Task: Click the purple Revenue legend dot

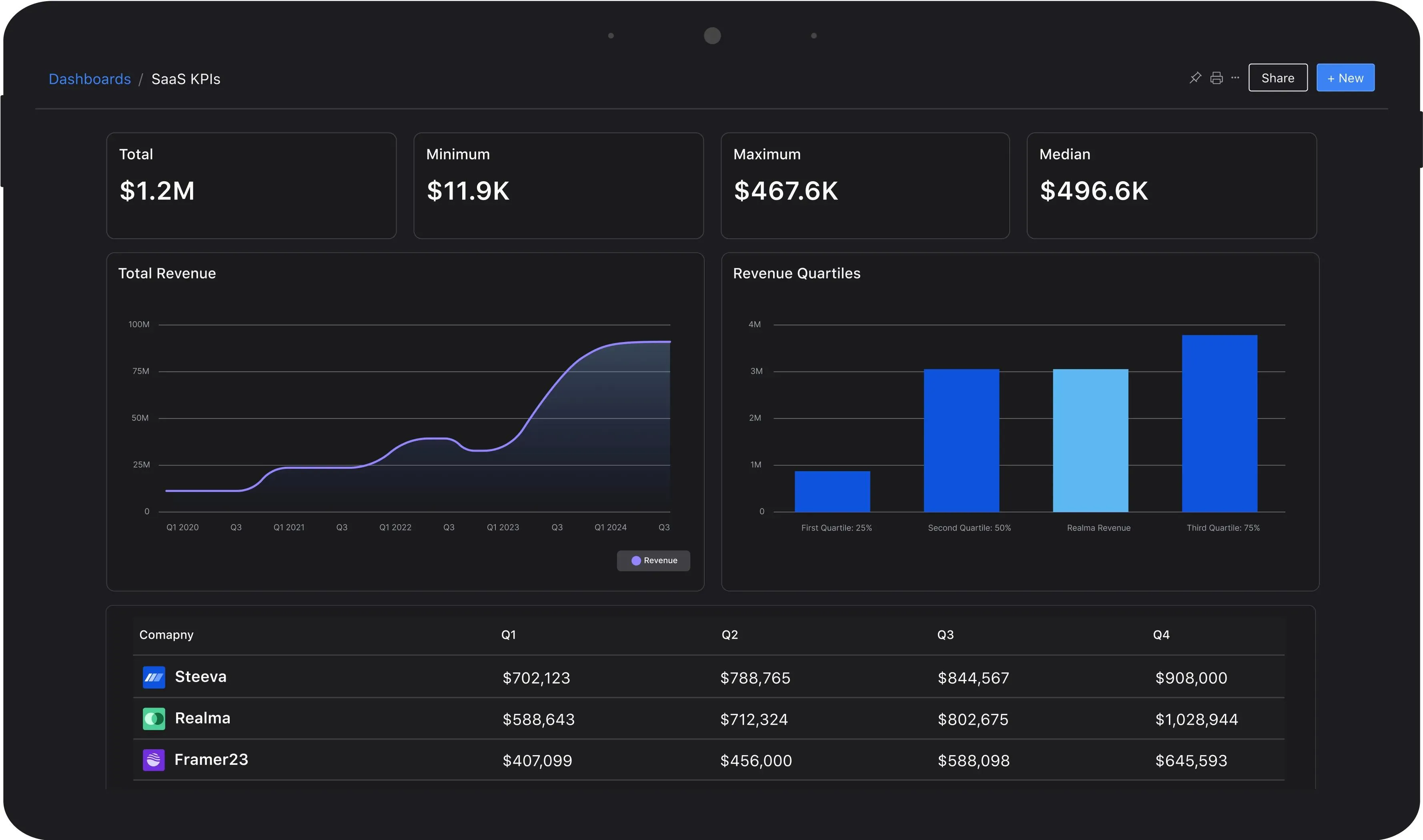Action: (x=636, y=560)
